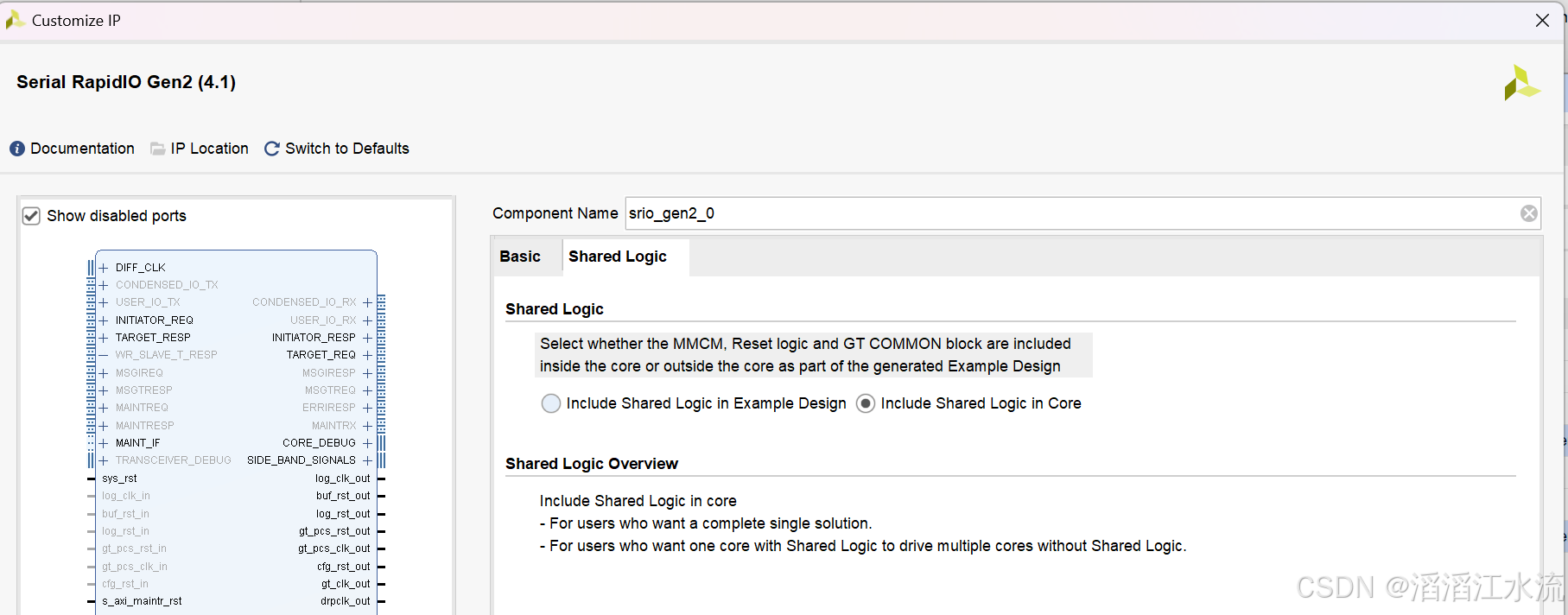The height and width of the screenshot is (615, 1568).
Task: Open the Documentation link
Action: click(x=82, y=149)
